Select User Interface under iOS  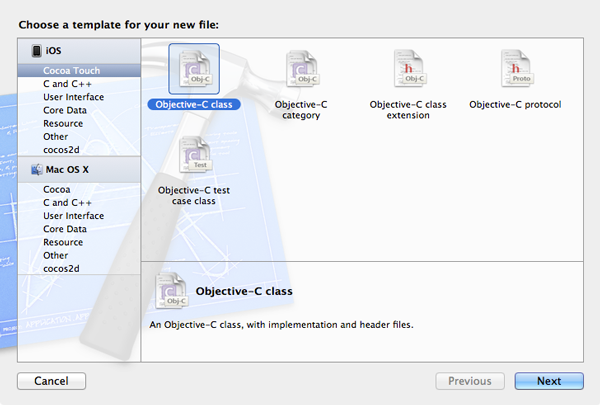click(x=79, y=97)
